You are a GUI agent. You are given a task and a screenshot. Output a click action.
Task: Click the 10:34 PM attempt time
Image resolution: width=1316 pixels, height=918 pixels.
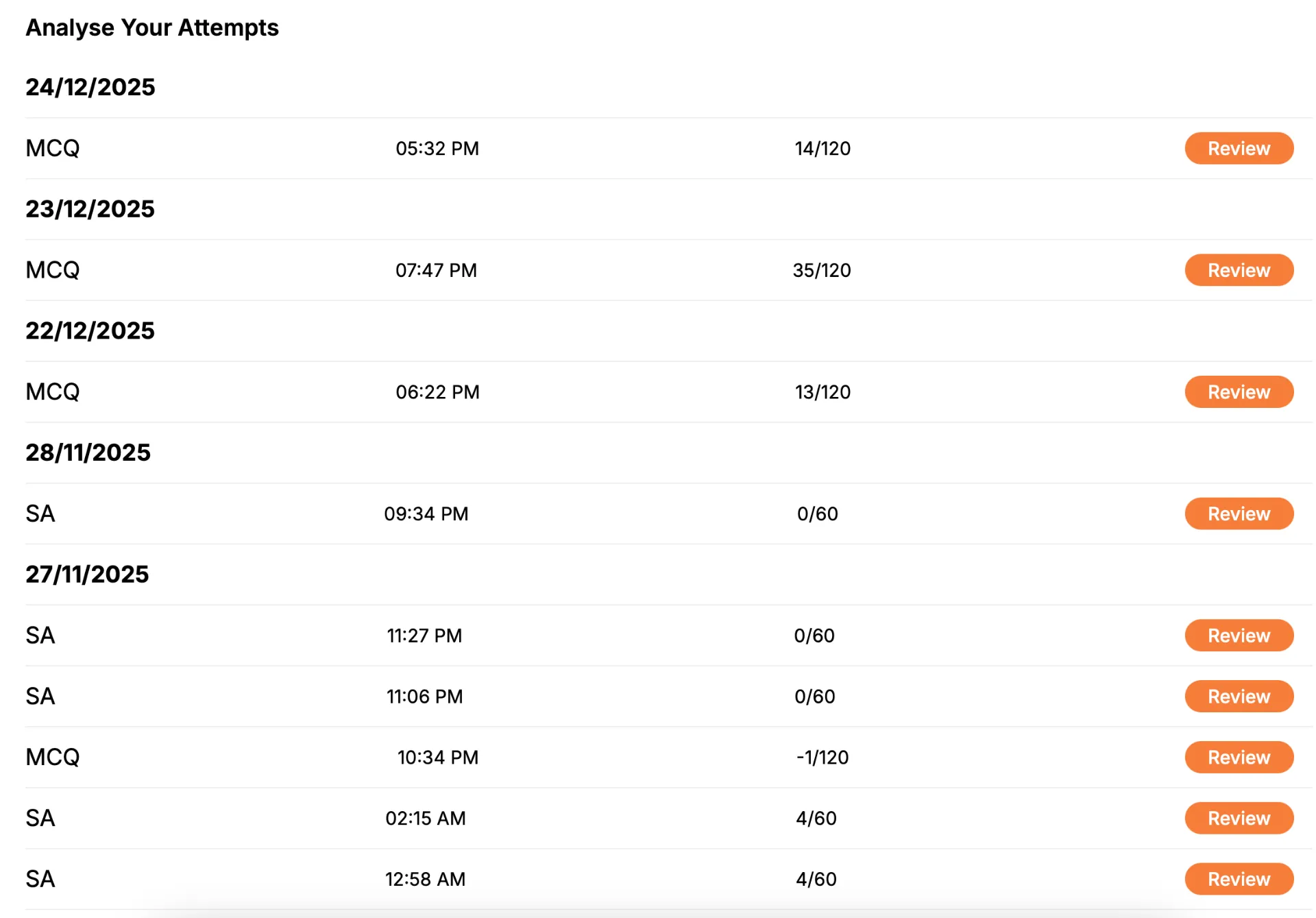[438, 758]
